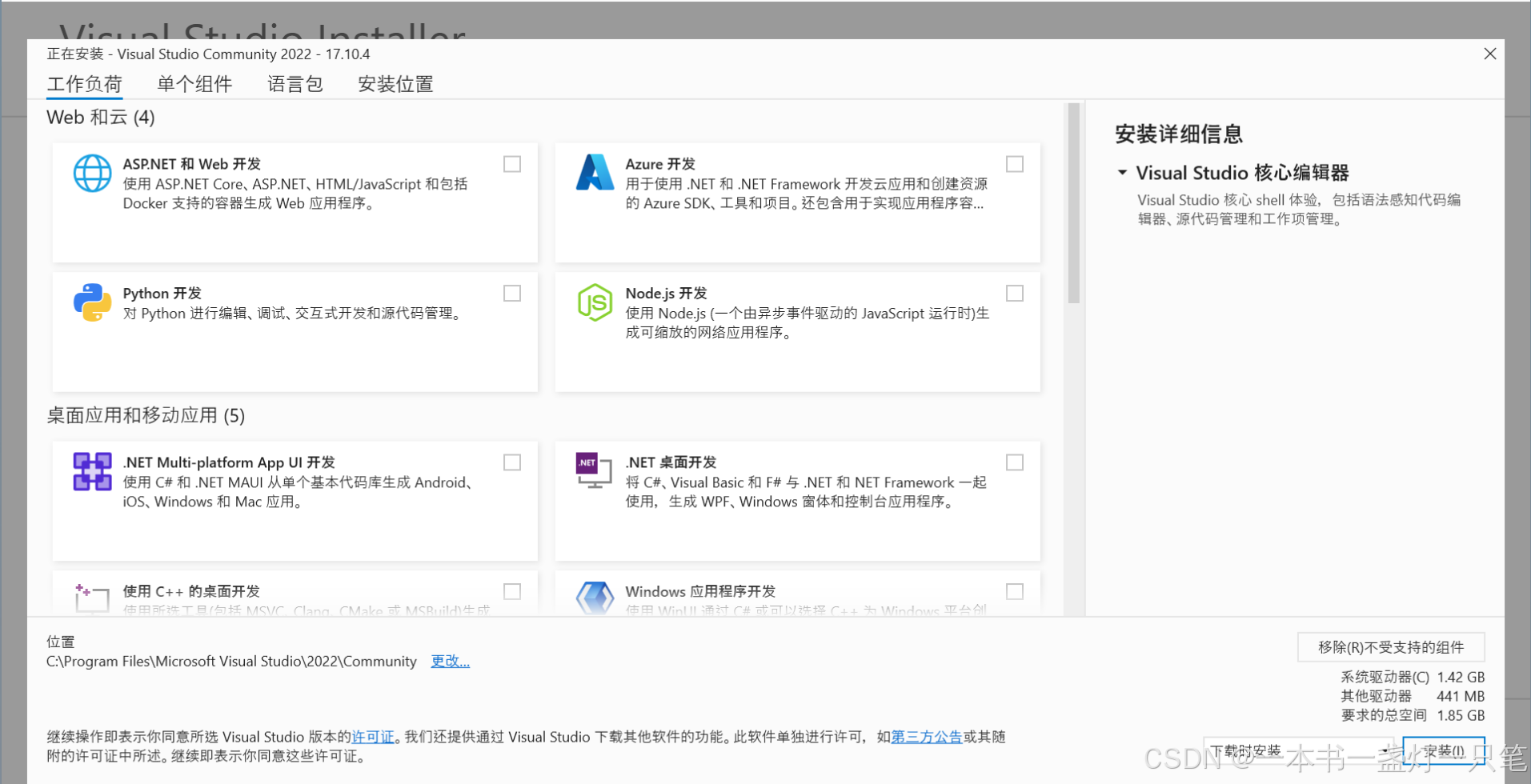This screenshot has height=784, width=1531.
Task: Click the .NET desktop development icon
Action: point(594,470)
